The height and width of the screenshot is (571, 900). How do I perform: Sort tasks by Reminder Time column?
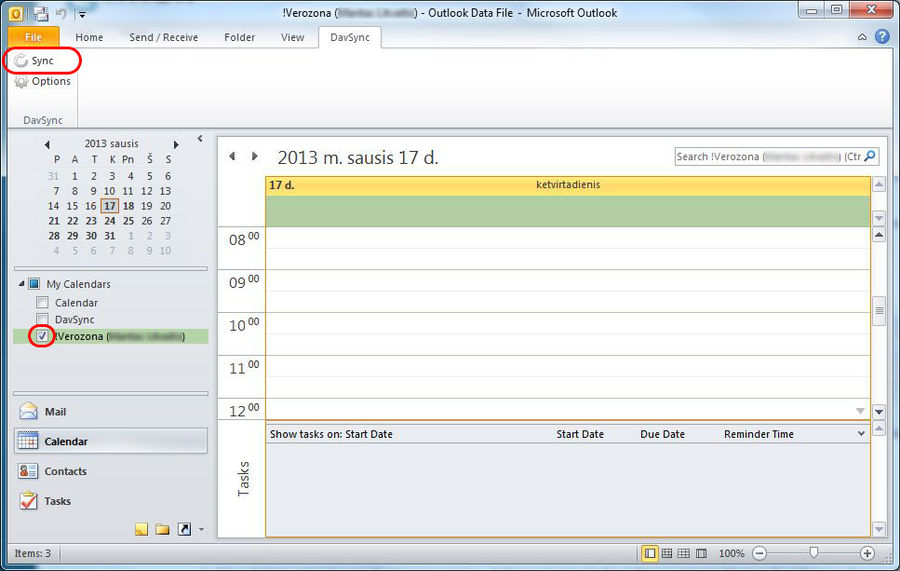pyautogui.click(x=758, y=434)
